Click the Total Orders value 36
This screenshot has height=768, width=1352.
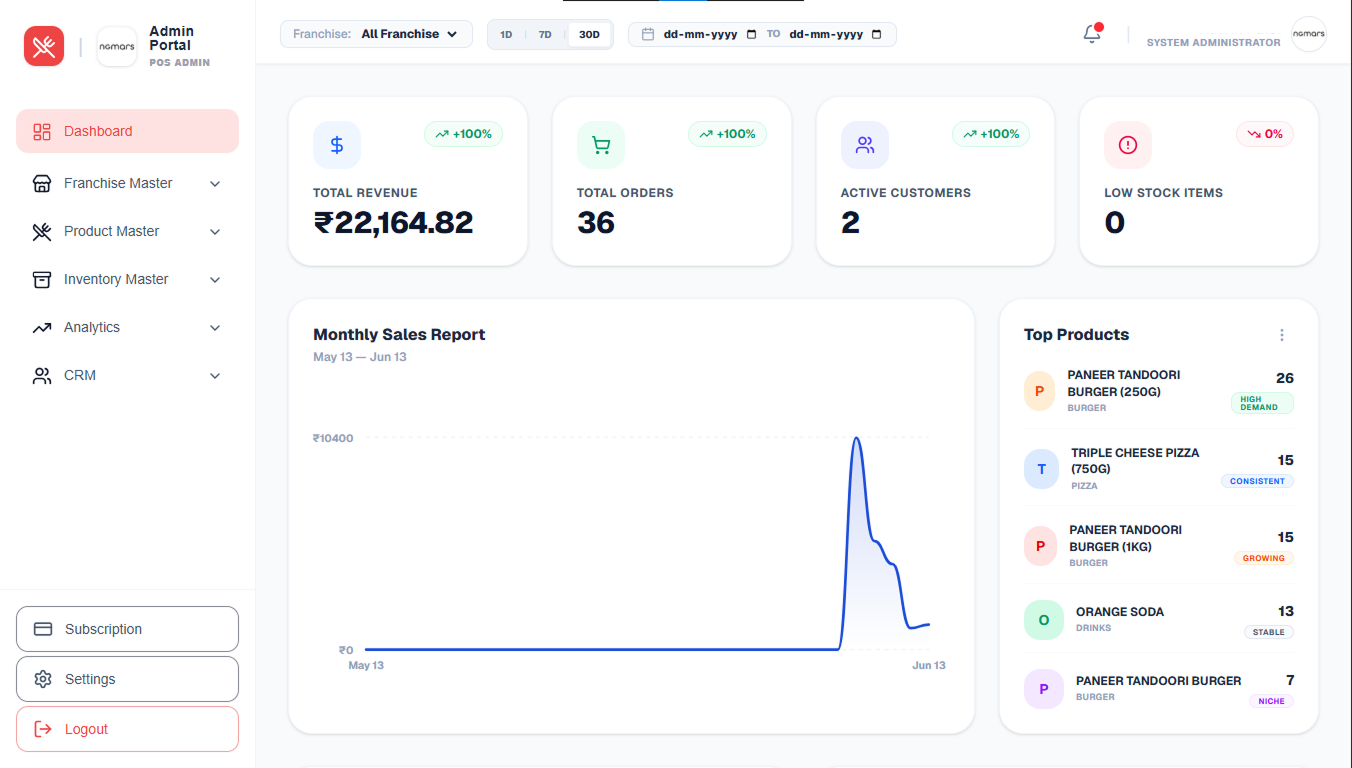(x=596, y=222)
